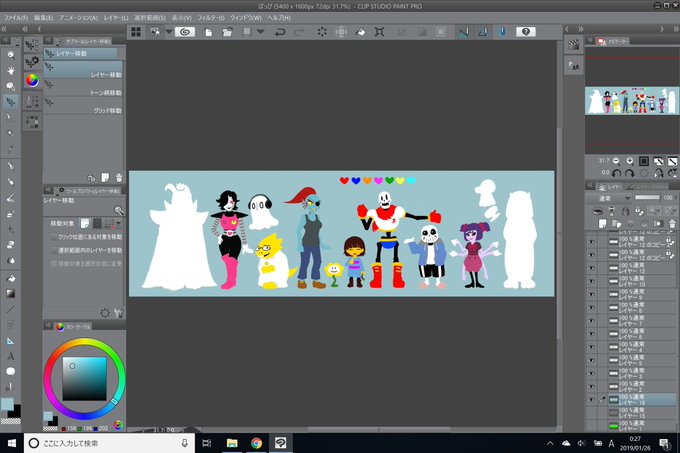Viewport: 680px width, 453px height.
Task: Hide the レイヤー 7 layer
Action: point(592,321)
